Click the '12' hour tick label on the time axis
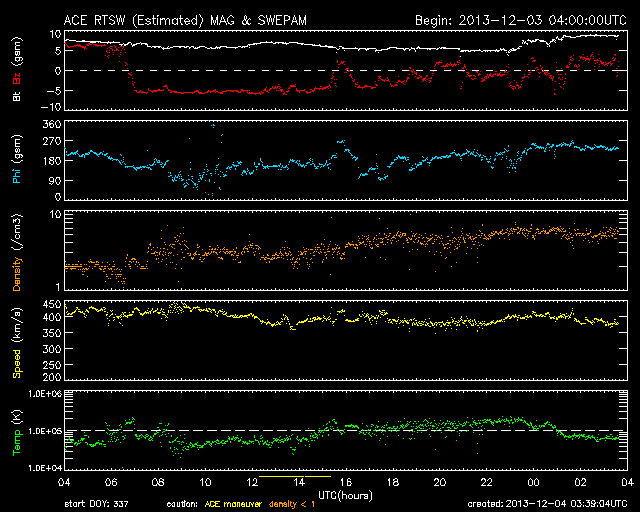 click(x=252, y=482)
